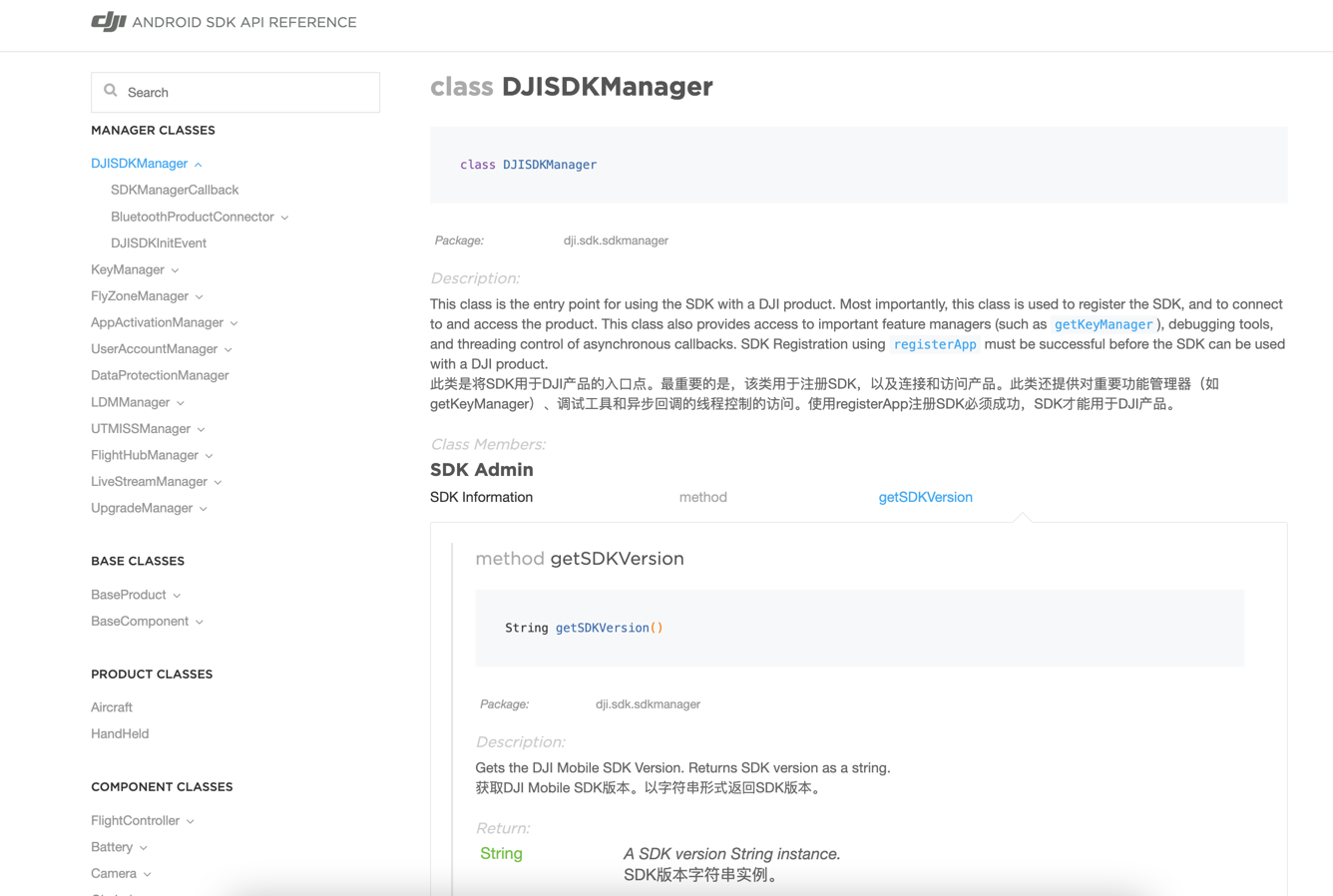
Task: Click top package value dji.sdk.sdkmanager
Action: pyautogui.click(x=616, y=240)
